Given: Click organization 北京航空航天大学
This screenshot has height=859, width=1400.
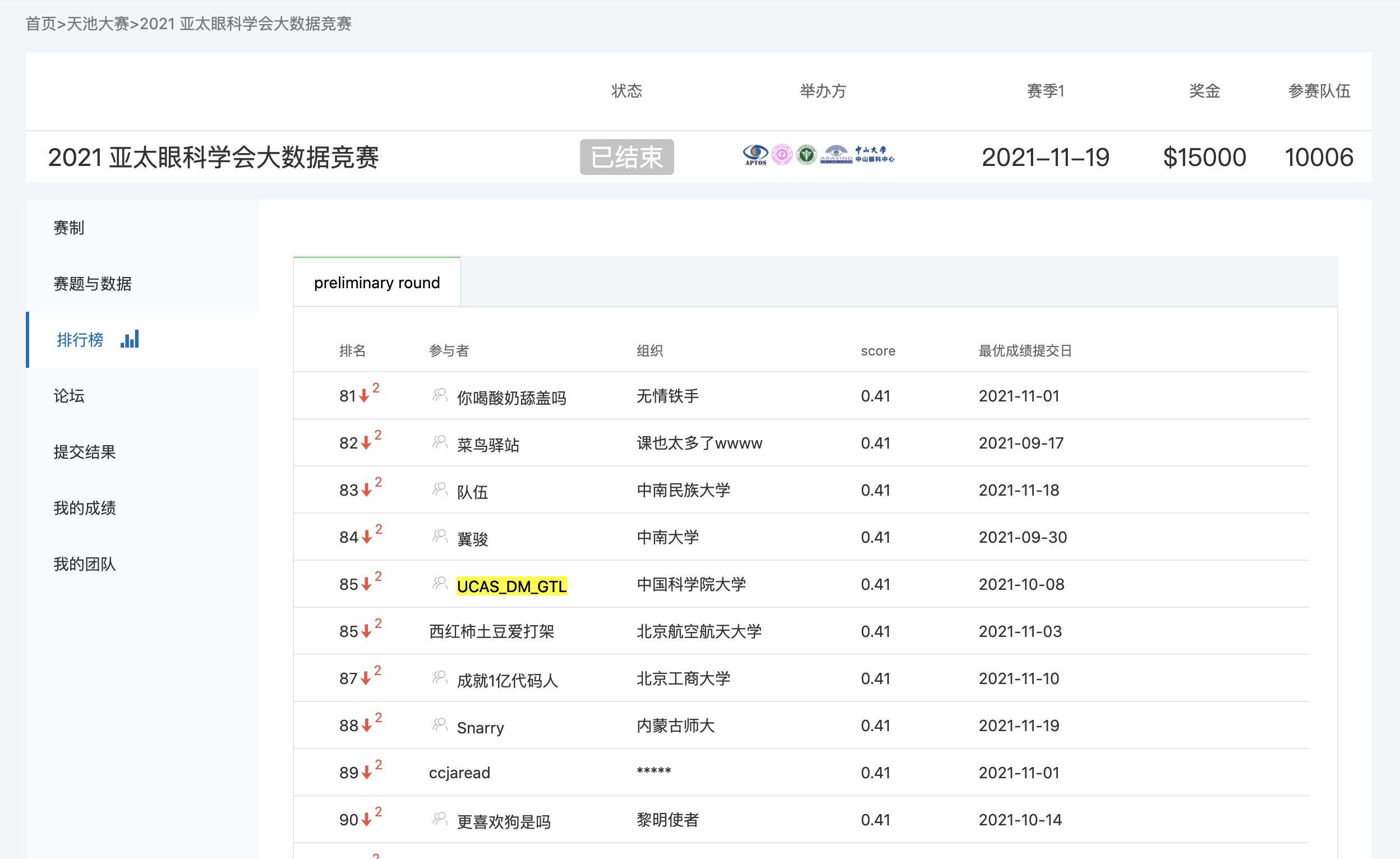Looking at the screenshot, I should pyautogui.click(x=699, y=631).
